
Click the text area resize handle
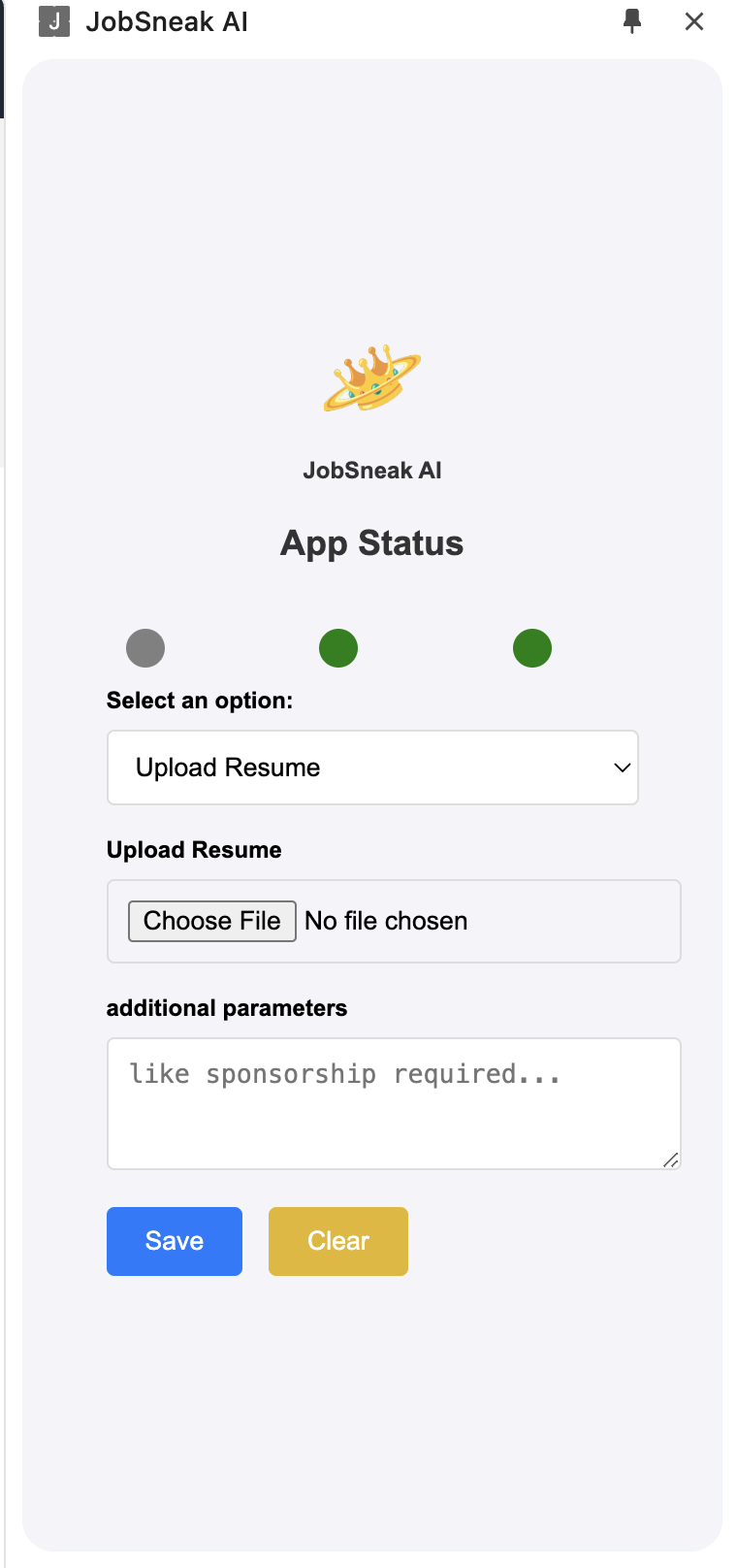[x=670, y=1160]
